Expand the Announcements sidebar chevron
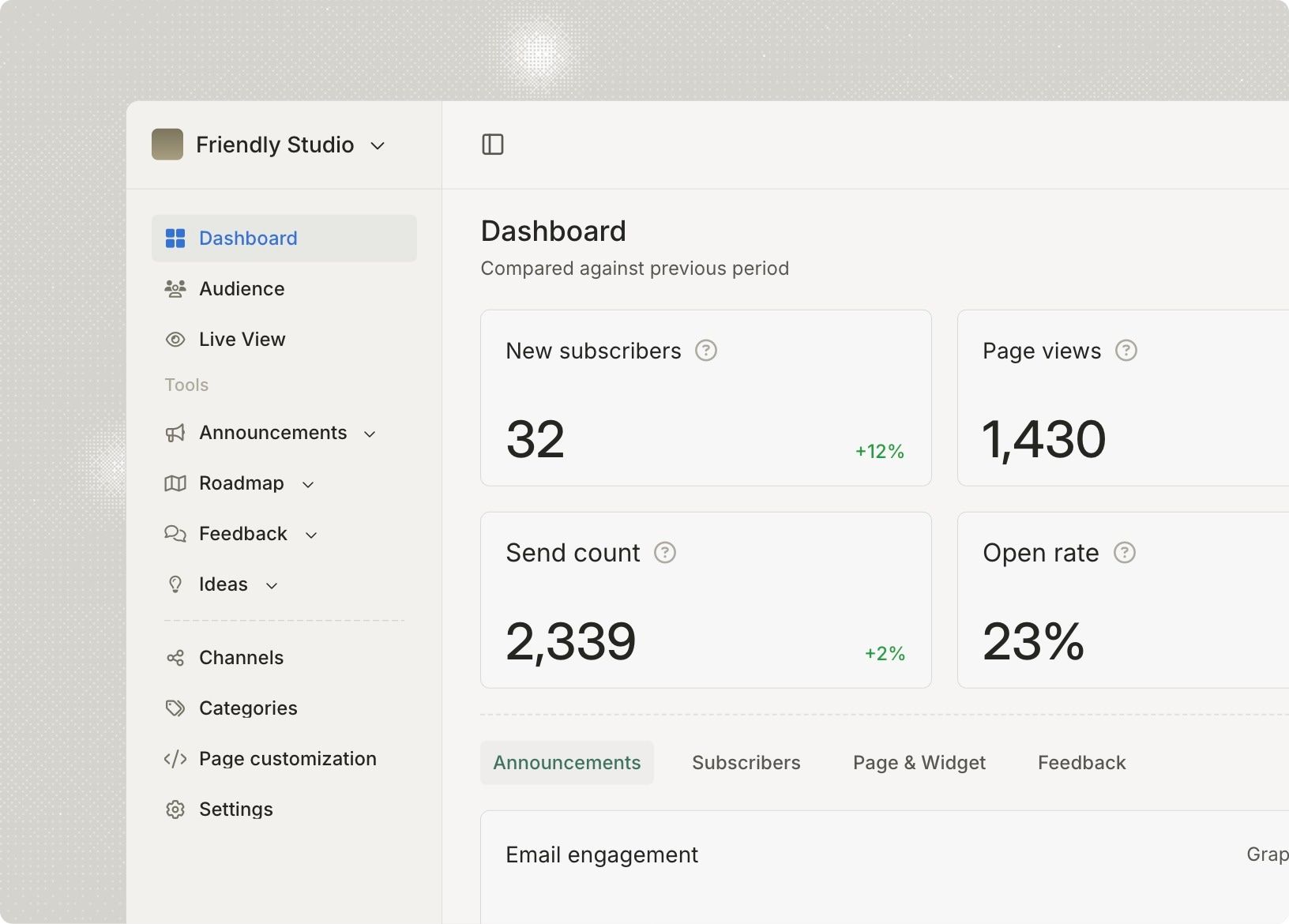This screenshot has width=1289, height=924. (x=370, y=434)
